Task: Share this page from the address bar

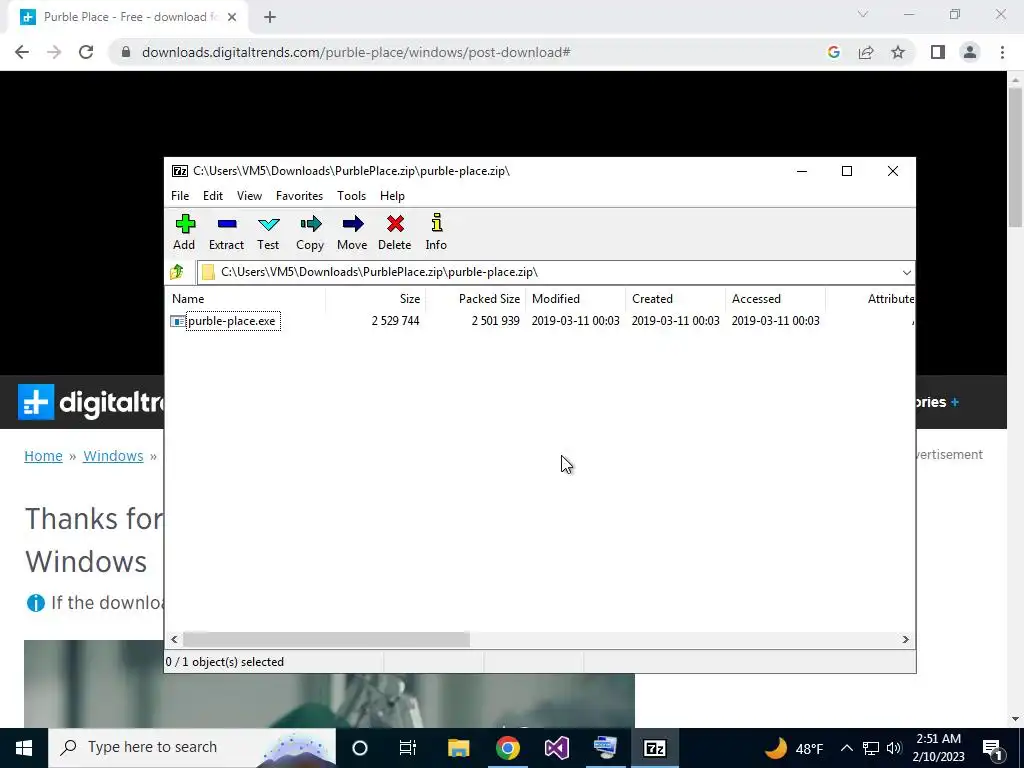Action: coord(866,52)
